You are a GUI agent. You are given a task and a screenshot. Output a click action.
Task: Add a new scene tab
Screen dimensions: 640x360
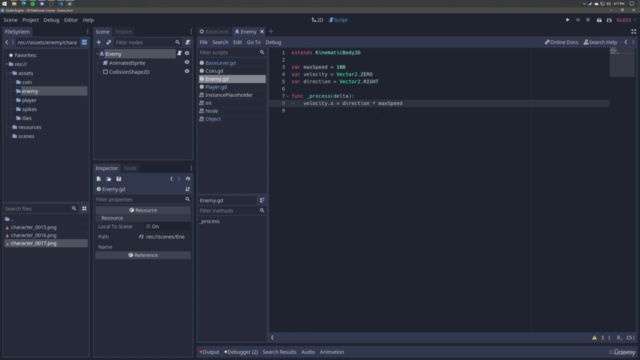271,32
